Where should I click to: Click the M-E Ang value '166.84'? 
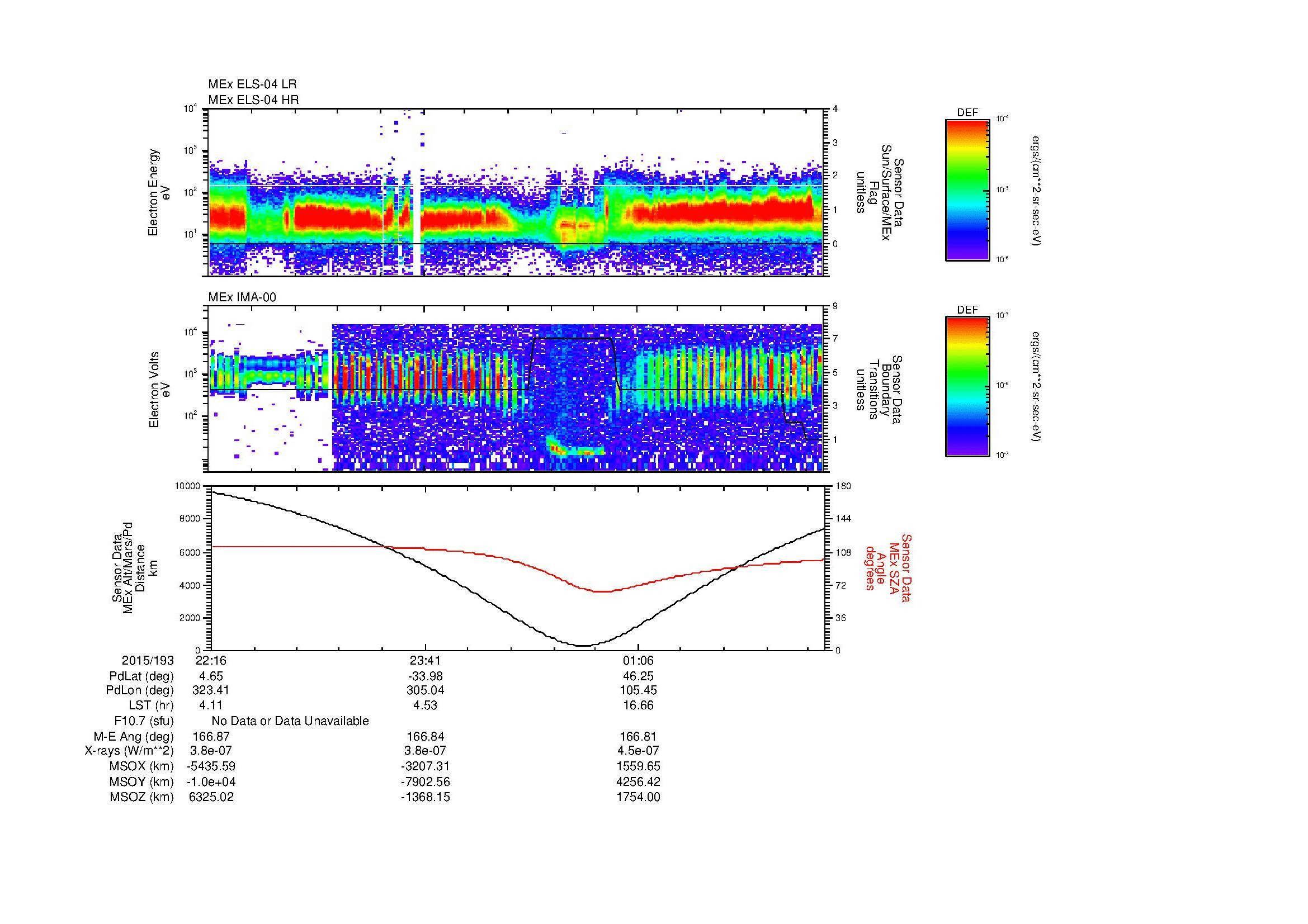pos(425,737)
